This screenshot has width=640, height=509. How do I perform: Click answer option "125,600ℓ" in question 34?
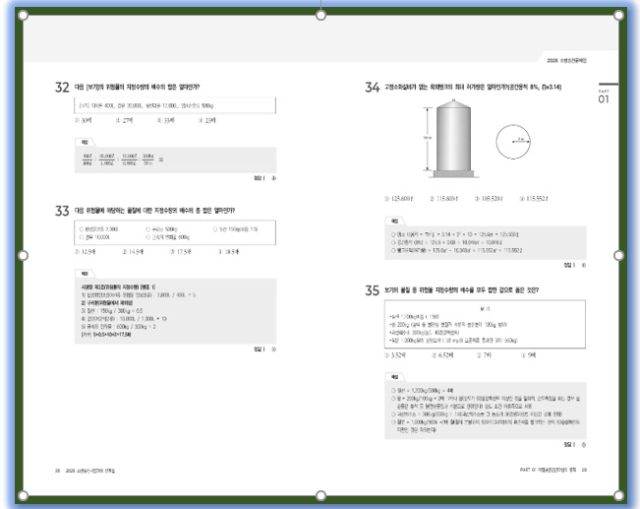[399, 199]
